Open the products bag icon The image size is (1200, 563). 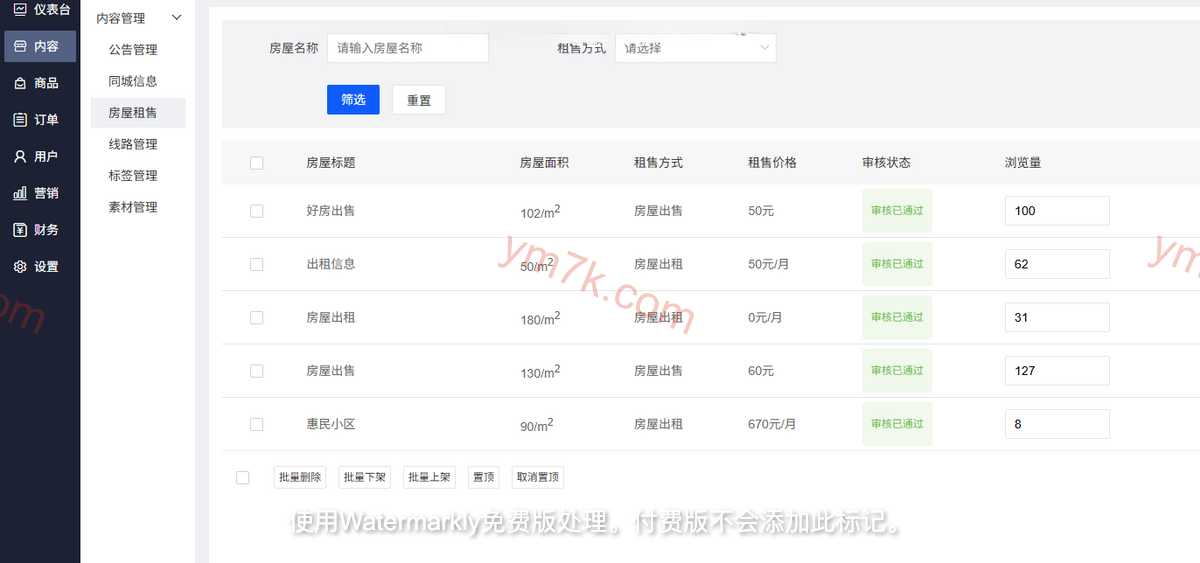(x=20, y=83)
